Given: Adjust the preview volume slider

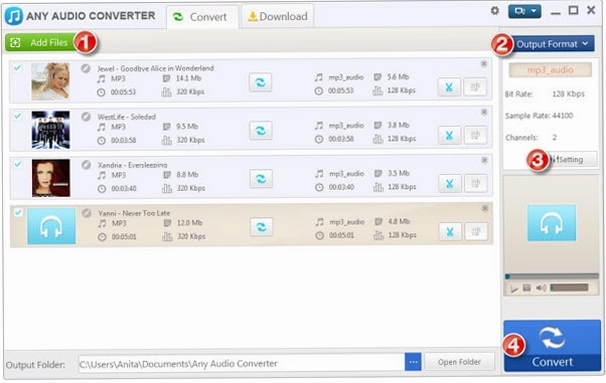Looking at the screenshot, I should (569, 288).
